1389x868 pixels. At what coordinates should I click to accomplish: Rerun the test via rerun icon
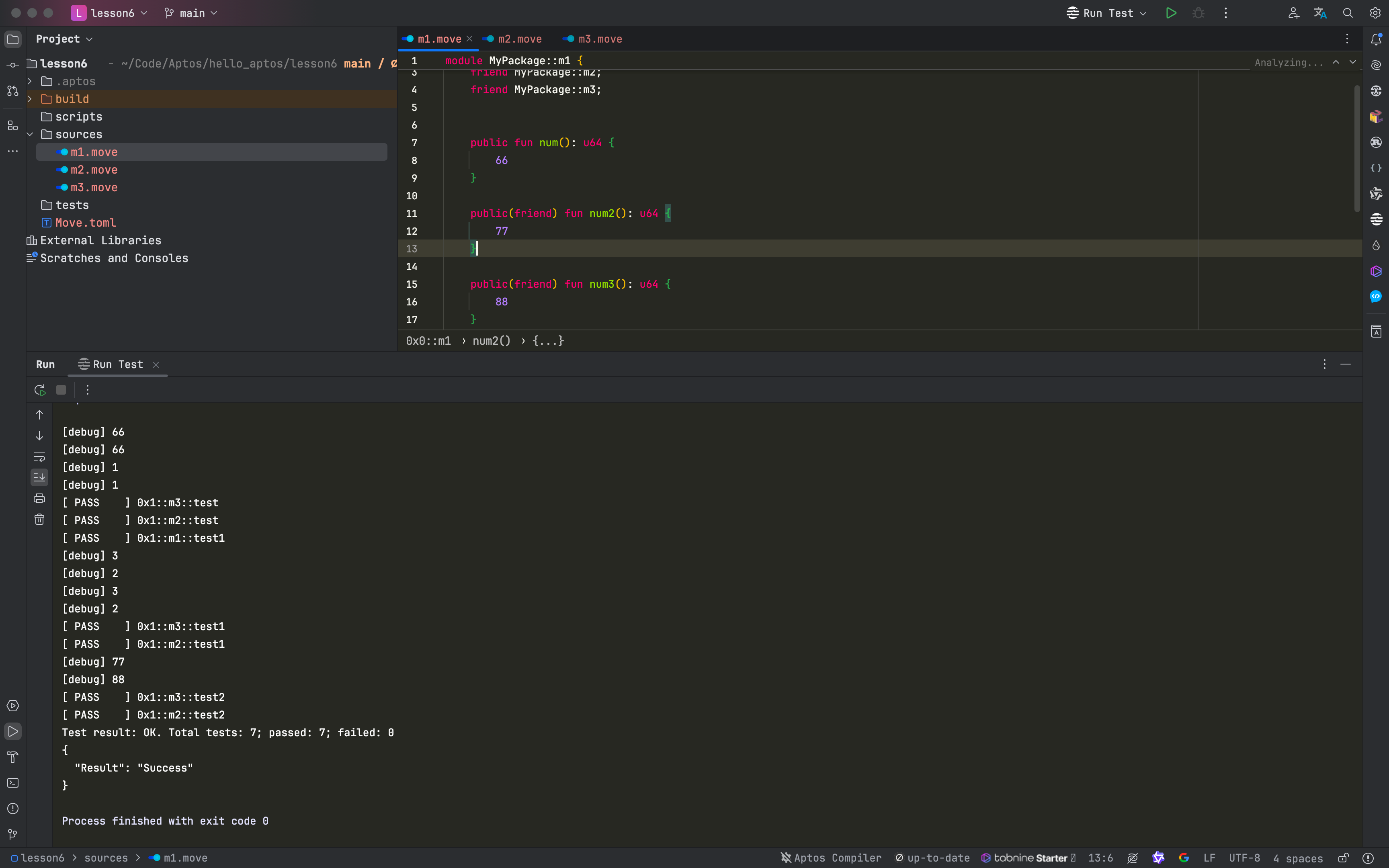[x=40, y=390]
